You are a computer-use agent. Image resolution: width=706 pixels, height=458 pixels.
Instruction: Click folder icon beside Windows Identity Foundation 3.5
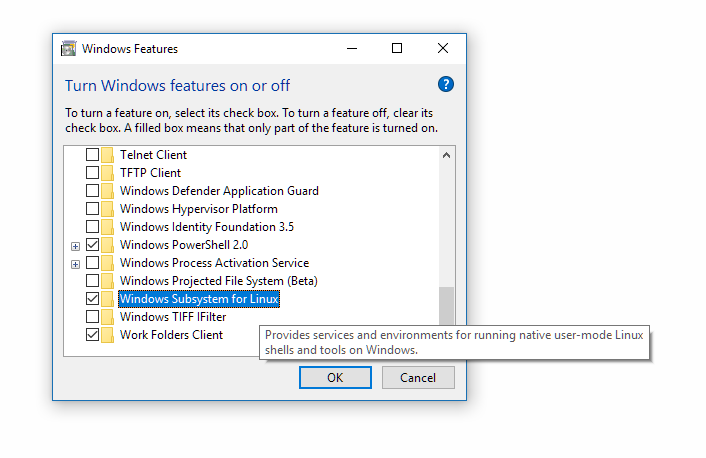107,227
